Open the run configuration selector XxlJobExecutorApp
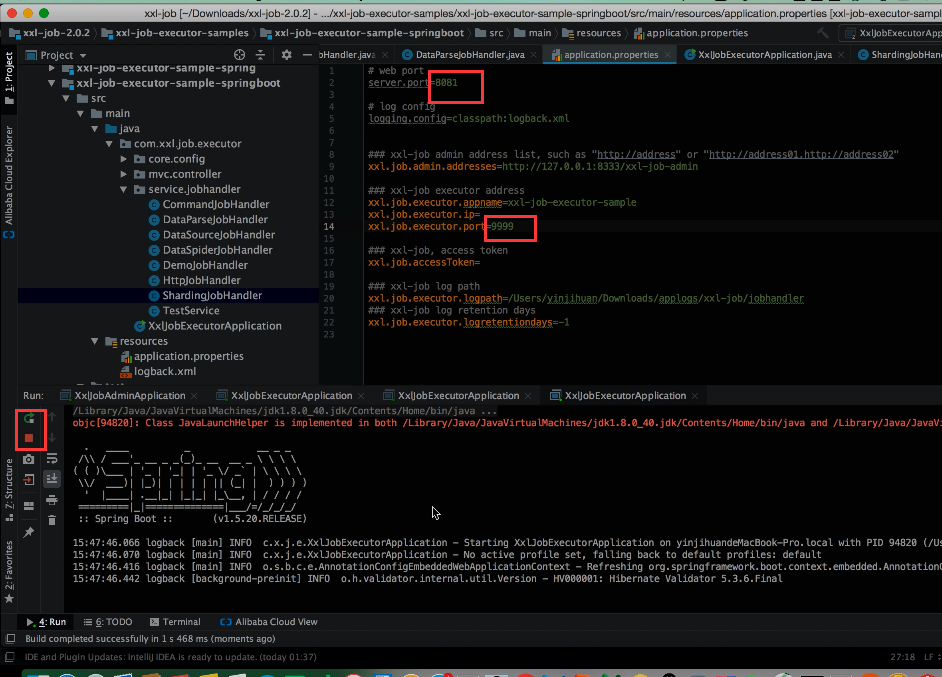This screenshot has width=942, height=677. 893,33
